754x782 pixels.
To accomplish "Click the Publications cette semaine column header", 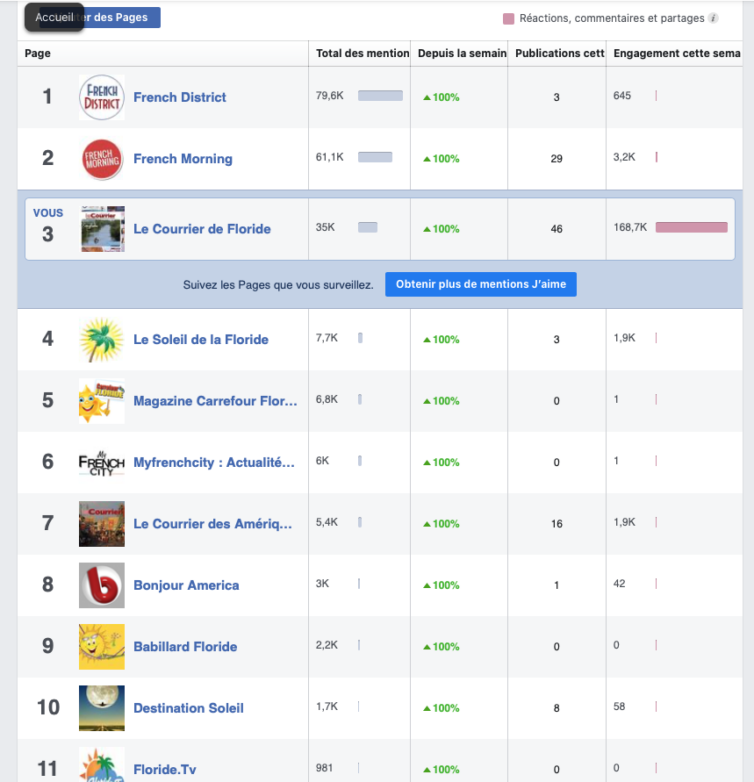I will 559,54.
